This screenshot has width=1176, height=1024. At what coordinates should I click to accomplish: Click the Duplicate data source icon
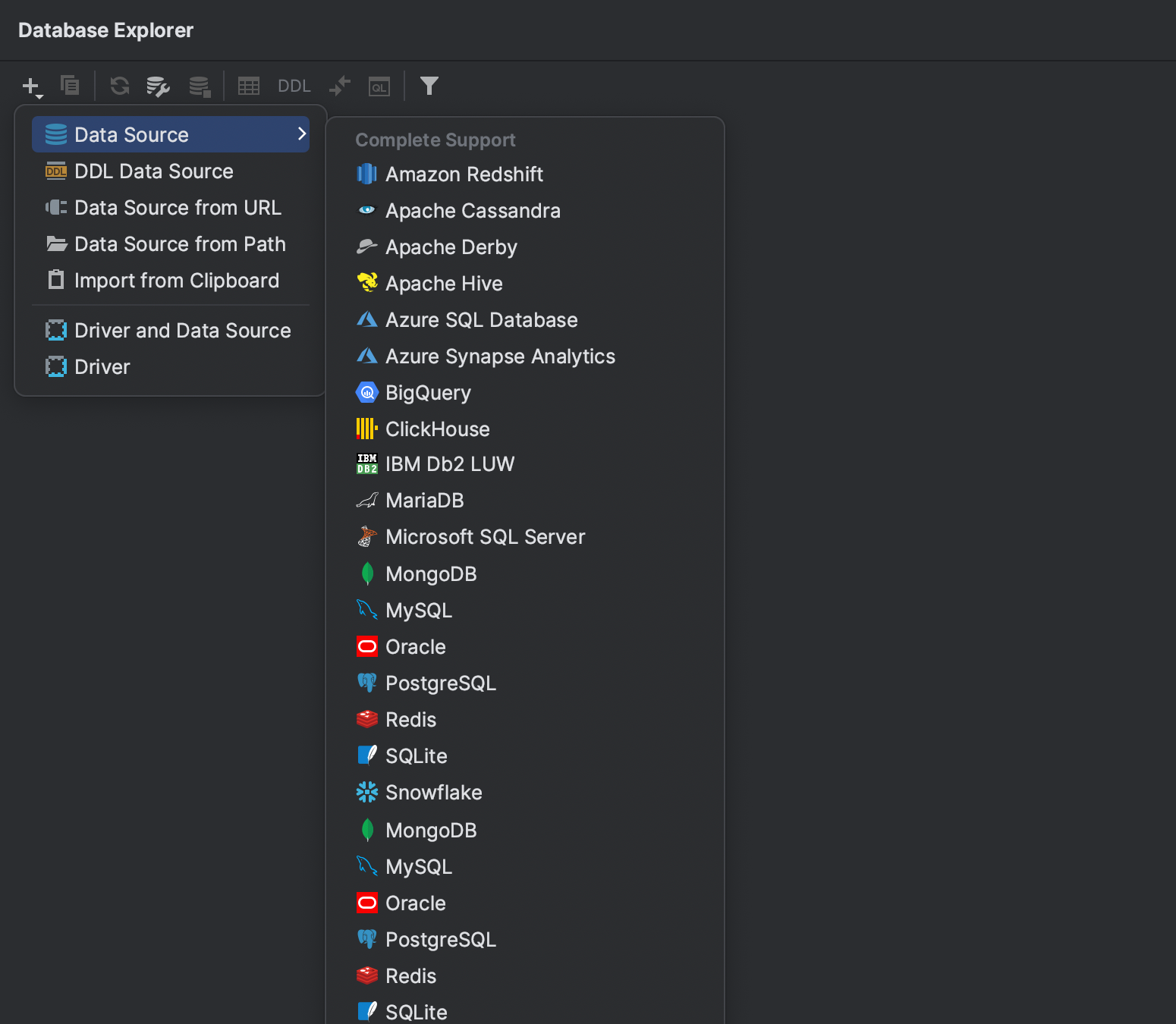pos(70,85)
